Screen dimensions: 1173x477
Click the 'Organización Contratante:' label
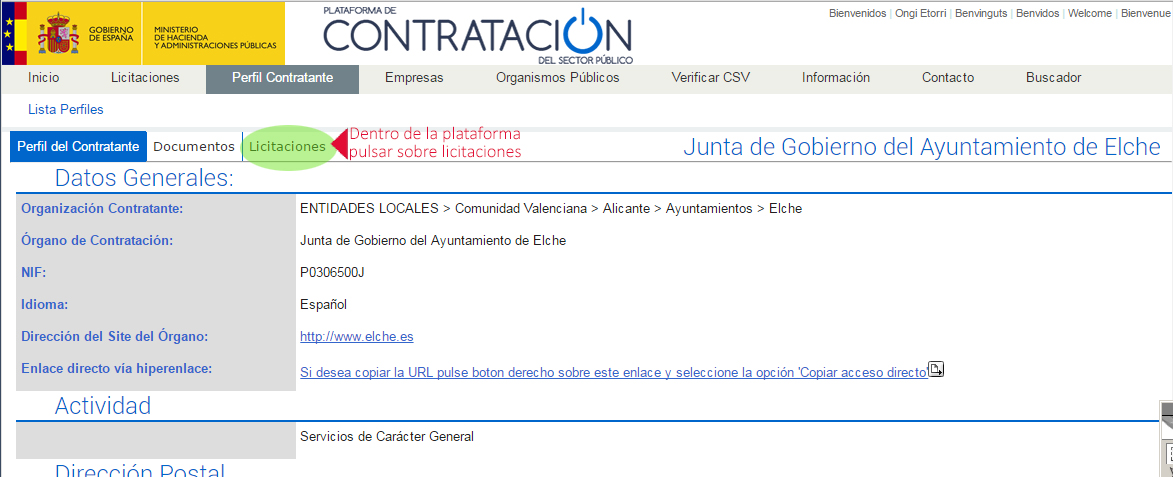pyautogui.click(x=102, y=209)
